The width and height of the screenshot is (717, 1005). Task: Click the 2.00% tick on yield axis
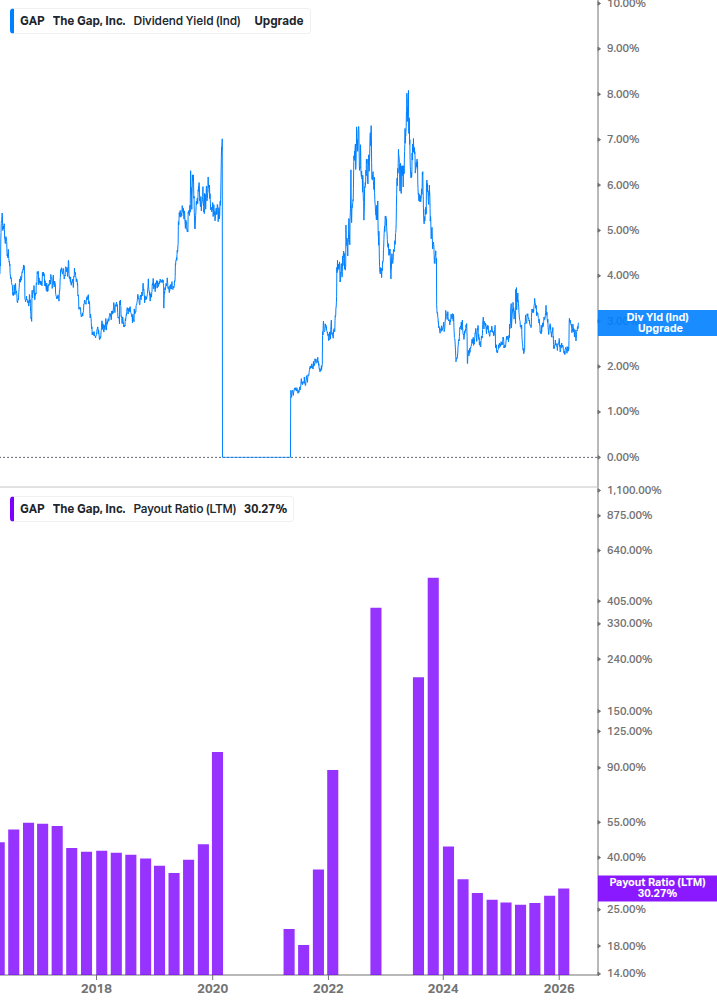(623, 367)
